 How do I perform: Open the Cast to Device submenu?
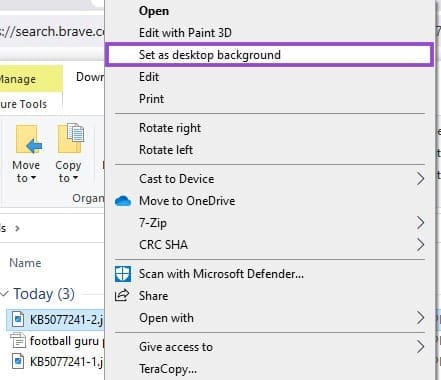tap(269, 179)
